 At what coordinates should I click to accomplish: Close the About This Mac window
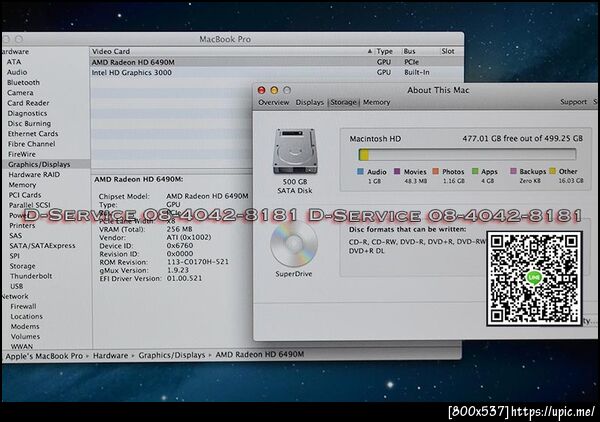click(x=262, y=90)
